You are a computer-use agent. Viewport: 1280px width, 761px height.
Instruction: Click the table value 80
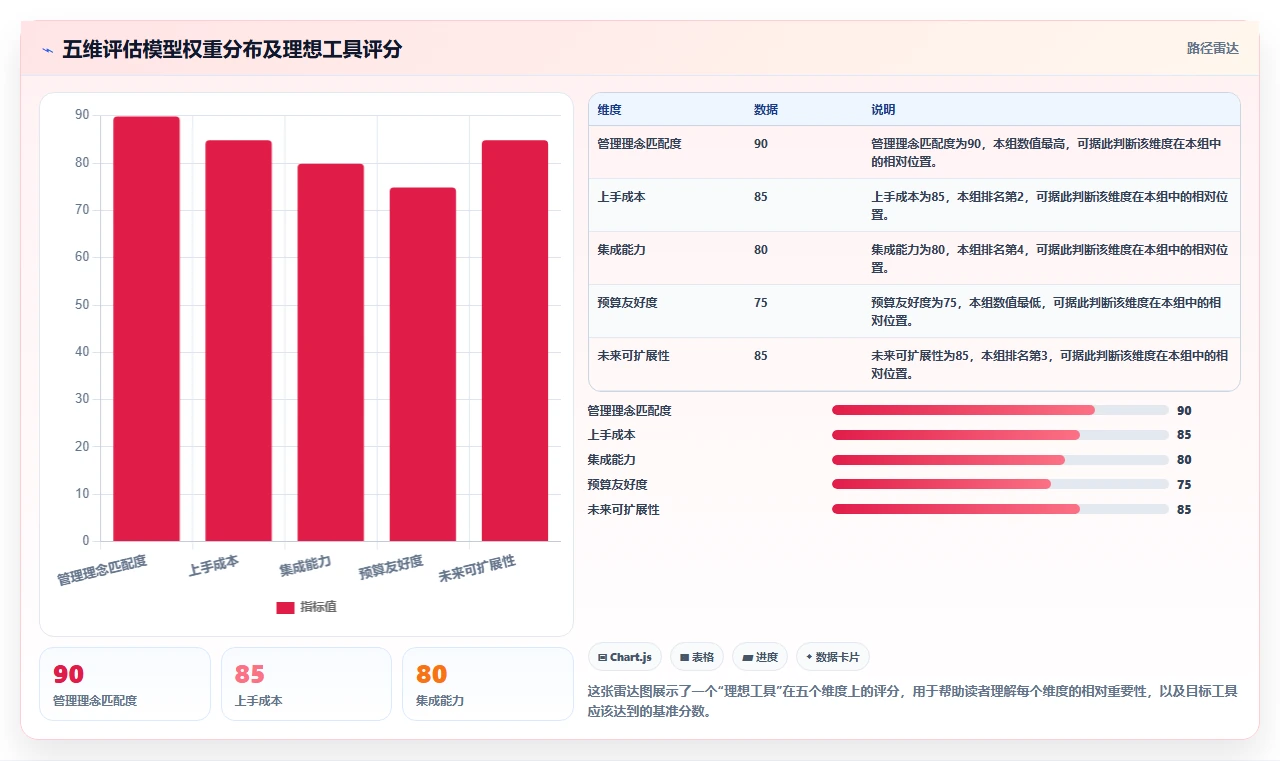[761, 250]
